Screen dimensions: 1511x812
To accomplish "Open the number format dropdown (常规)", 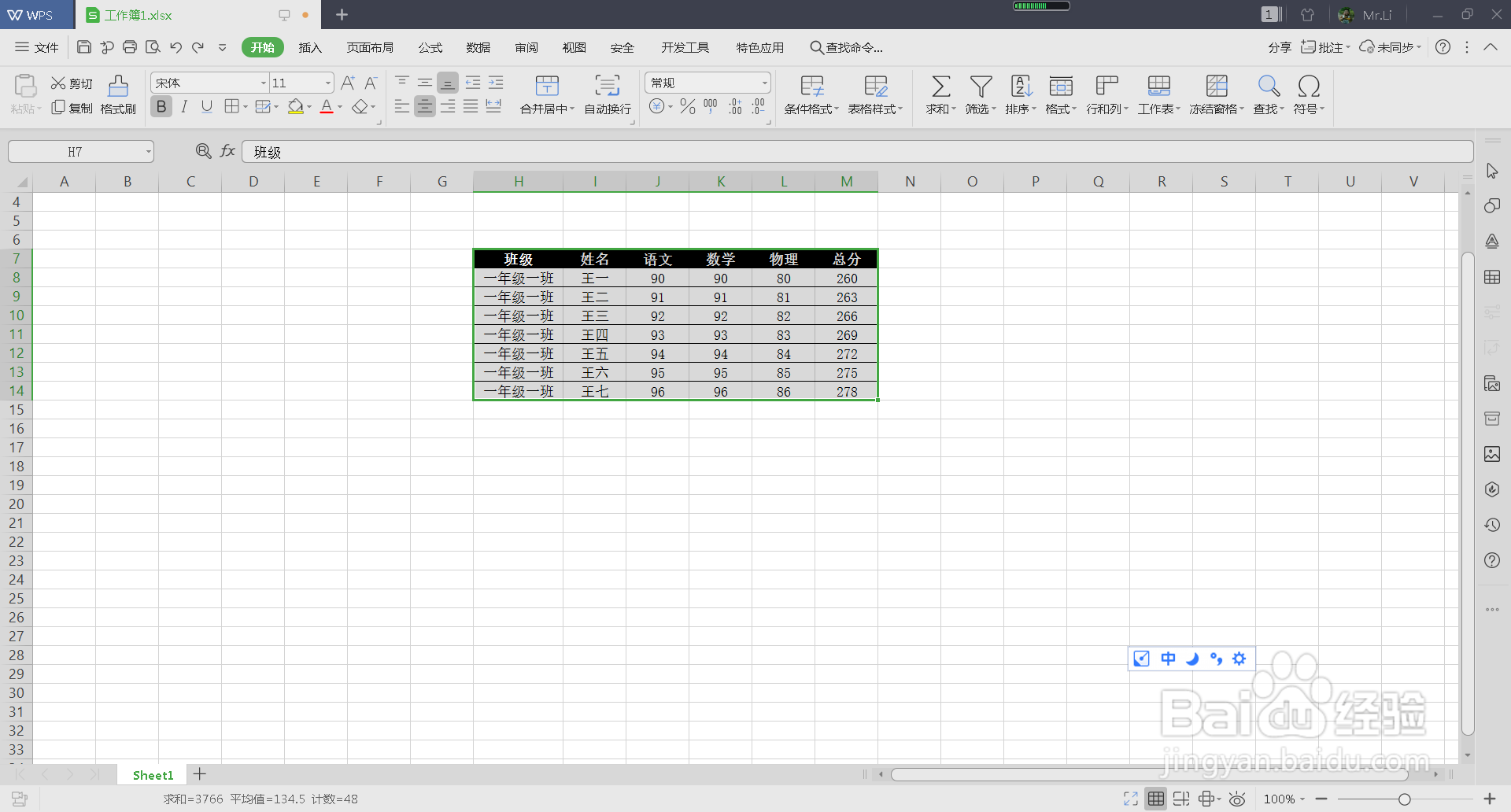I will click(x=764, y=83).
